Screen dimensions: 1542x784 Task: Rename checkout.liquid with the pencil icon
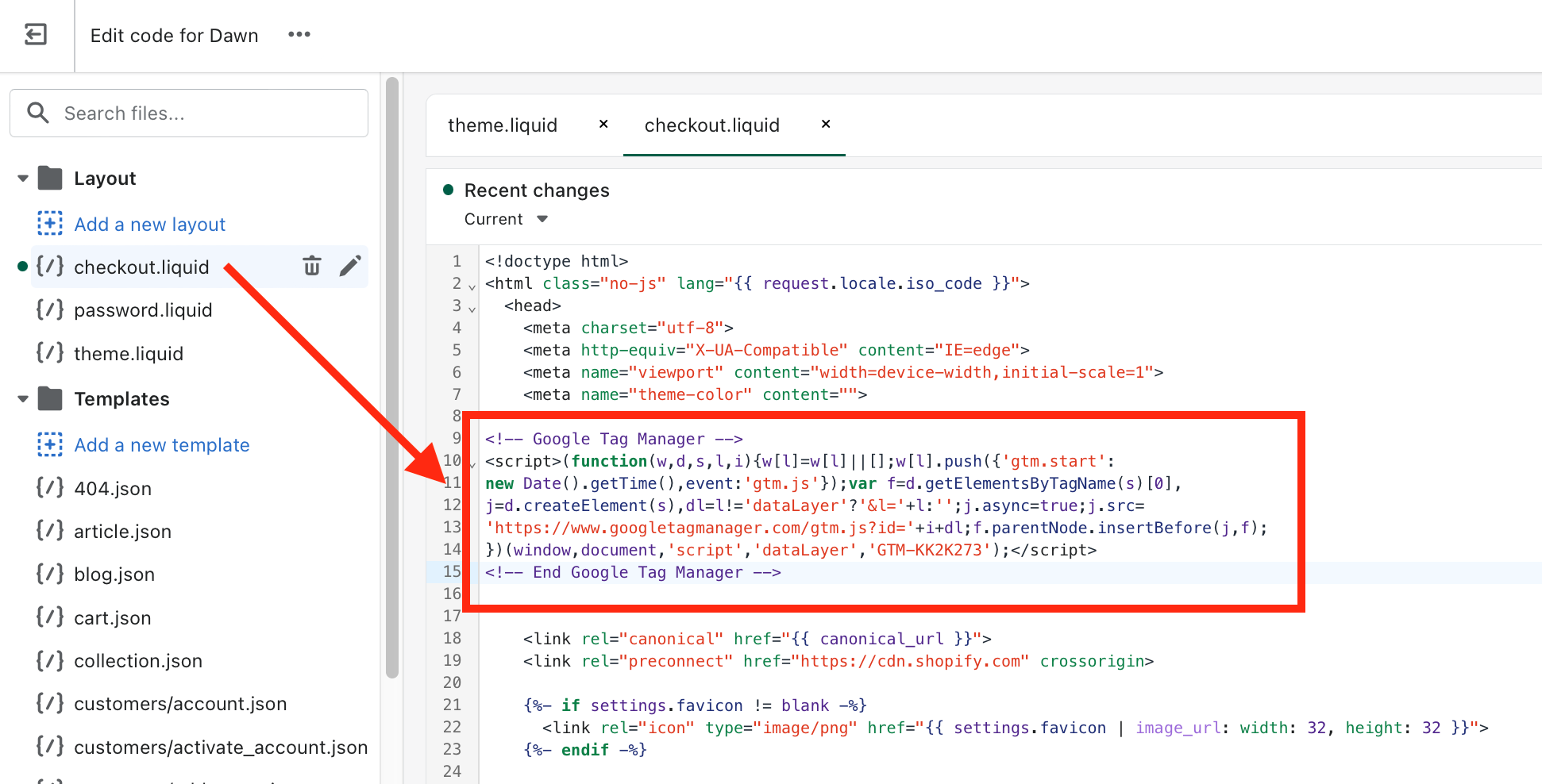pyautogui.click(x=350, y=266)
